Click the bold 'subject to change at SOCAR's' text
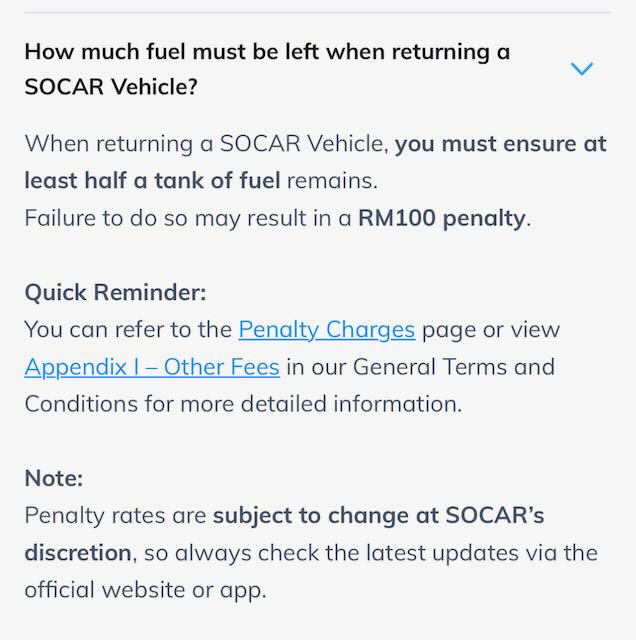The image size is (636, 640). tap(378, 516)
